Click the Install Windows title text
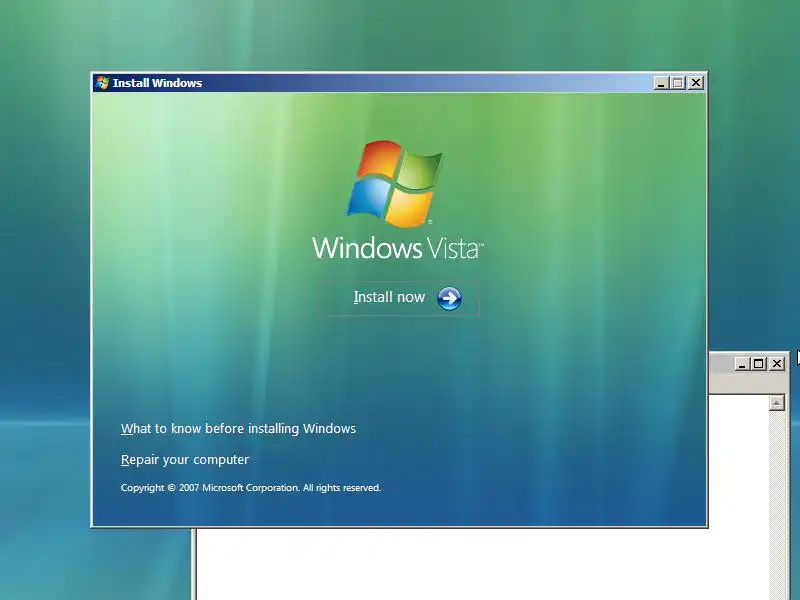800x600 pixels. [x=157, y=83]
